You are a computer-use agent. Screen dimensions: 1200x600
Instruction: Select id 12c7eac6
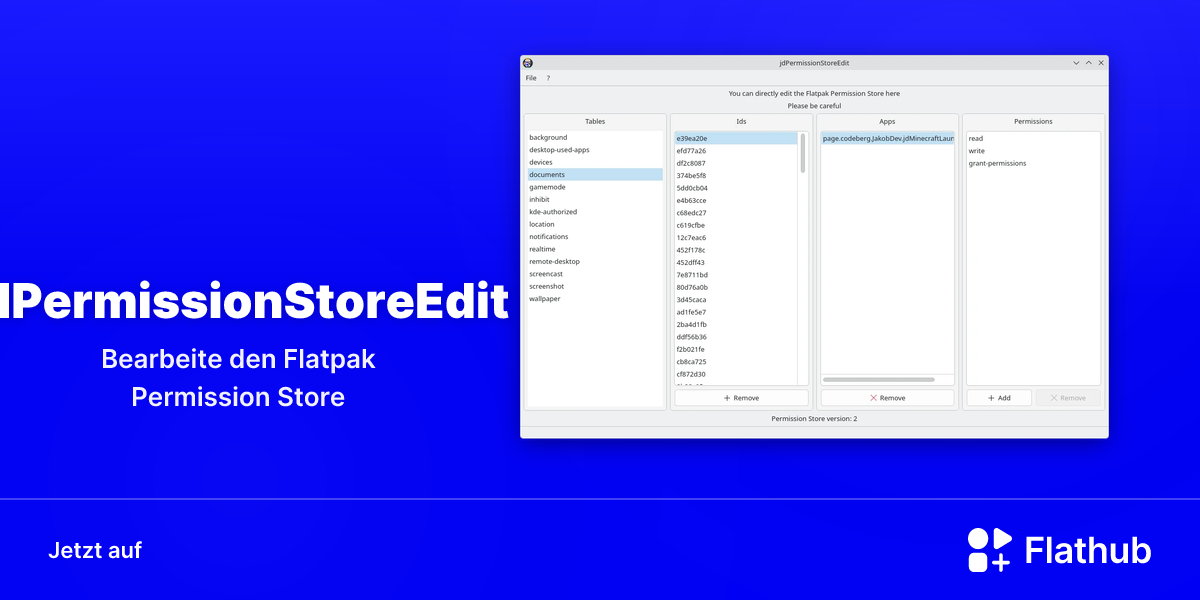coord(736,238)
